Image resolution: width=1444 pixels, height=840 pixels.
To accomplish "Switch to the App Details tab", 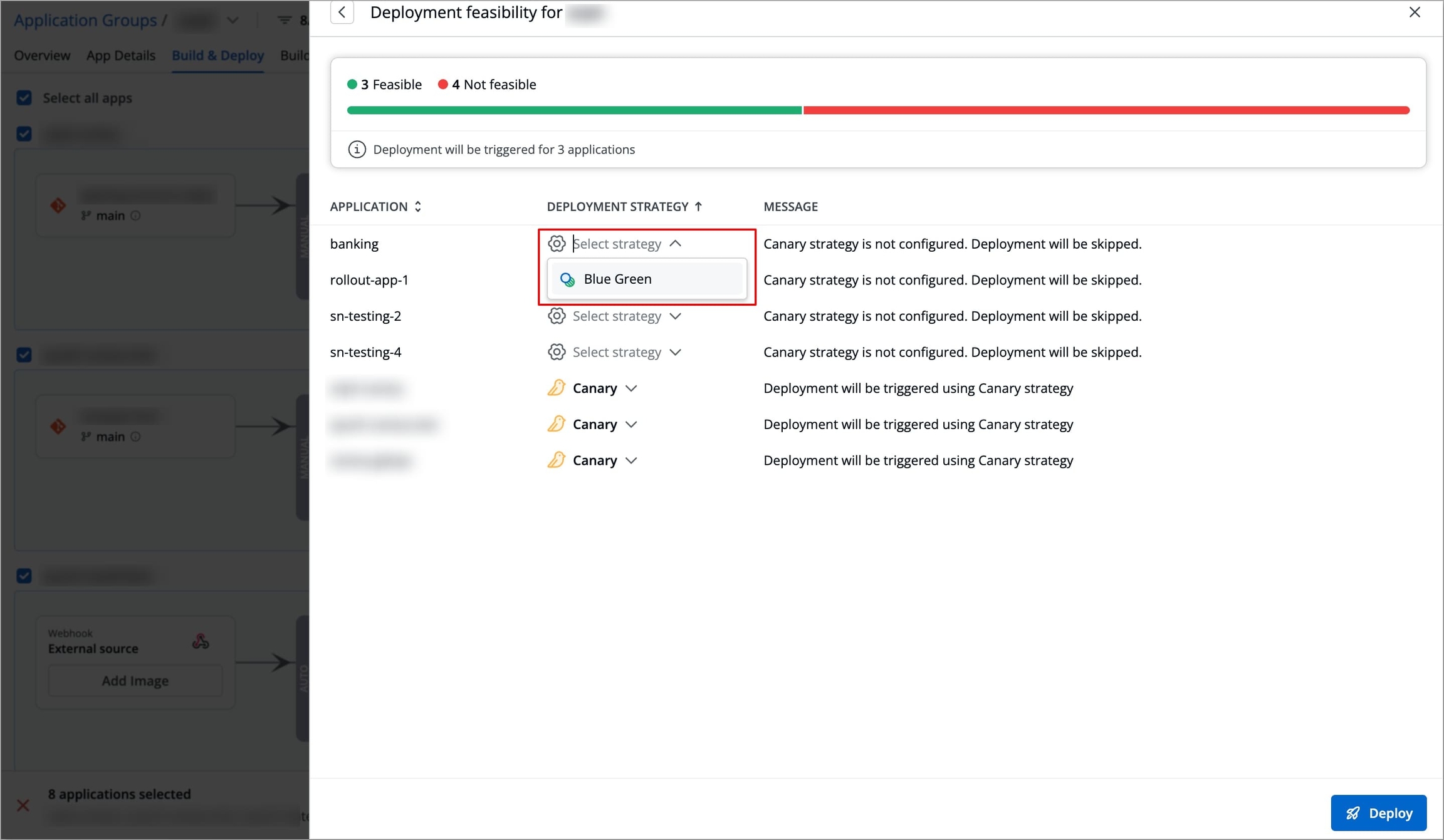I will pos(120,55).
